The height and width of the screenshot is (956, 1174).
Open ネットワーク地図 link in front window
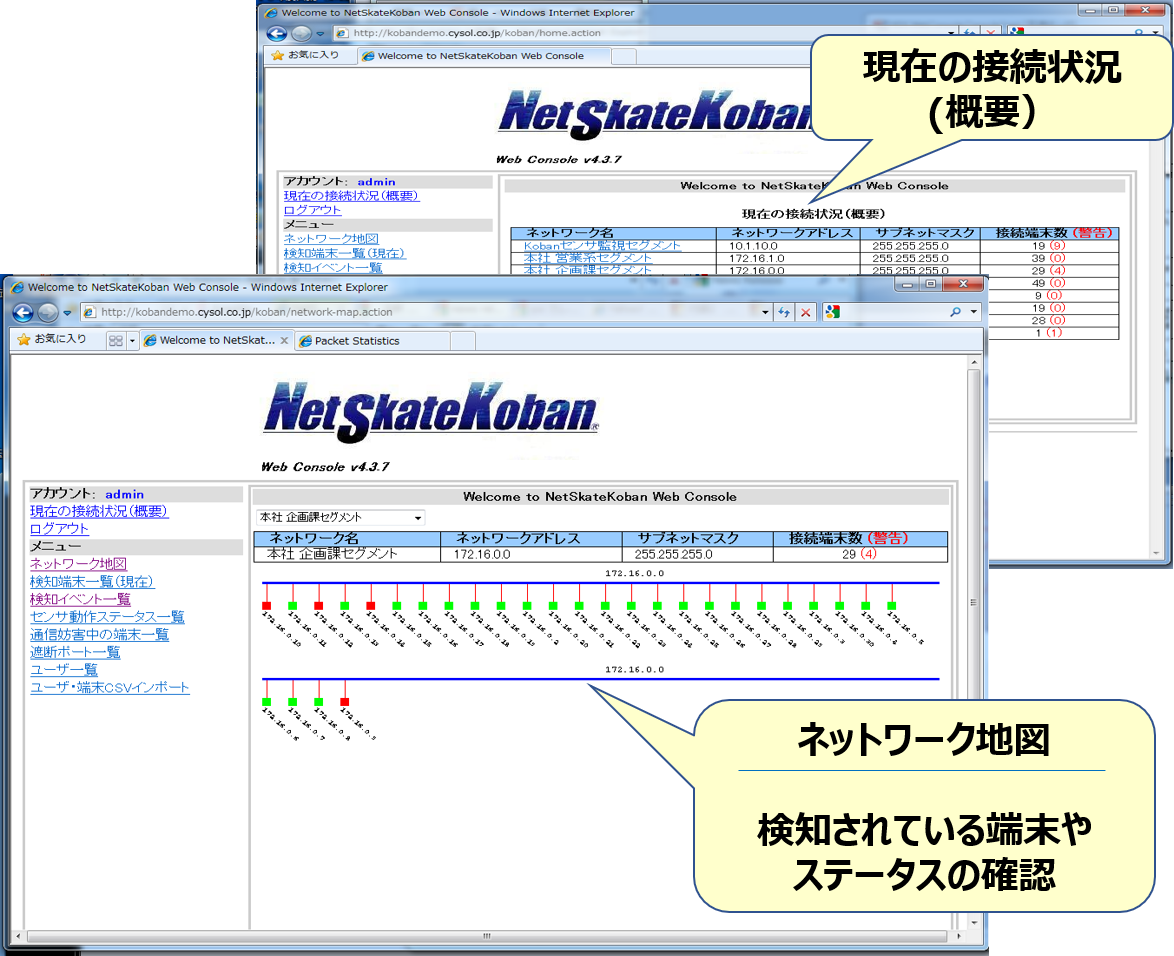pos(79,564)
